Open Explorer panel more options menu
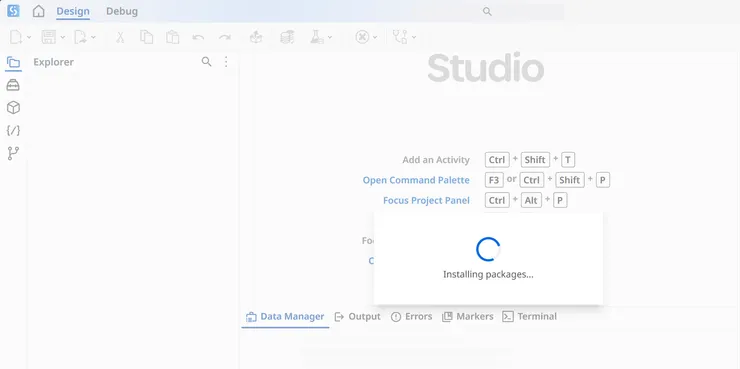This screenshot has height=369, width=740. click(x=226, y=62)
